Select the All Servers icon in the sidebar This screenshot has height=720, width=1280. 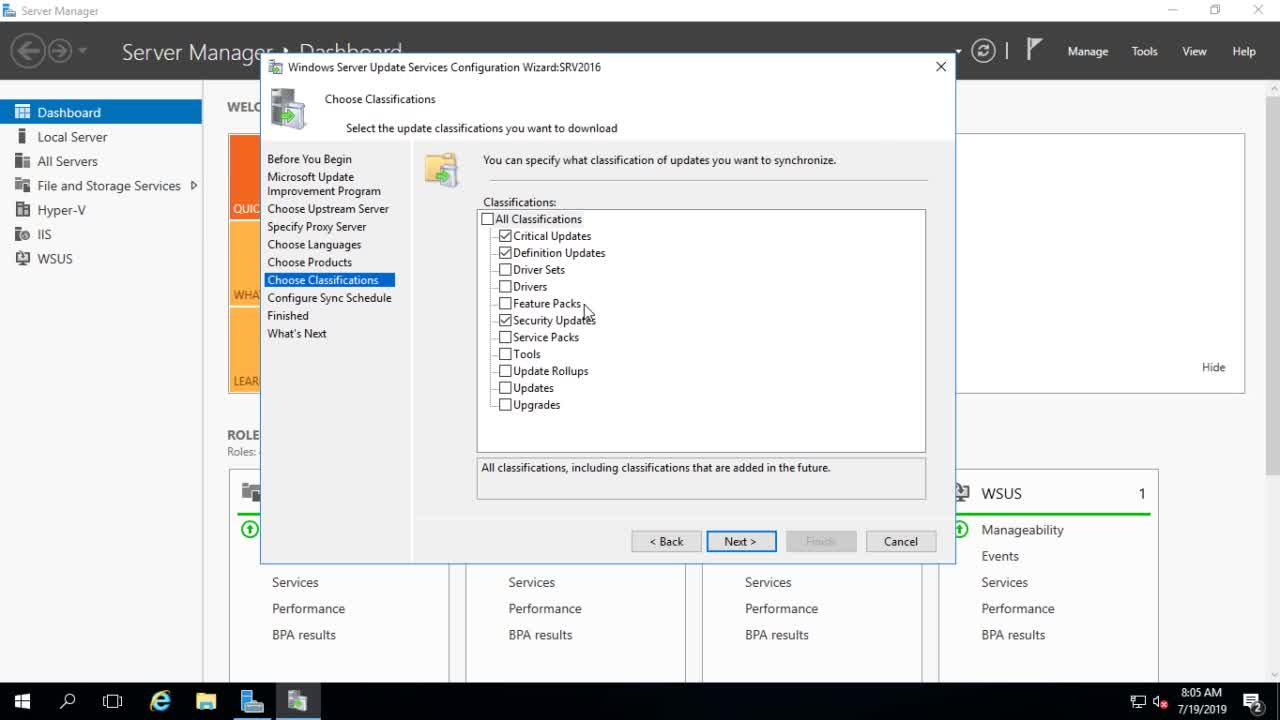point(22,161)
